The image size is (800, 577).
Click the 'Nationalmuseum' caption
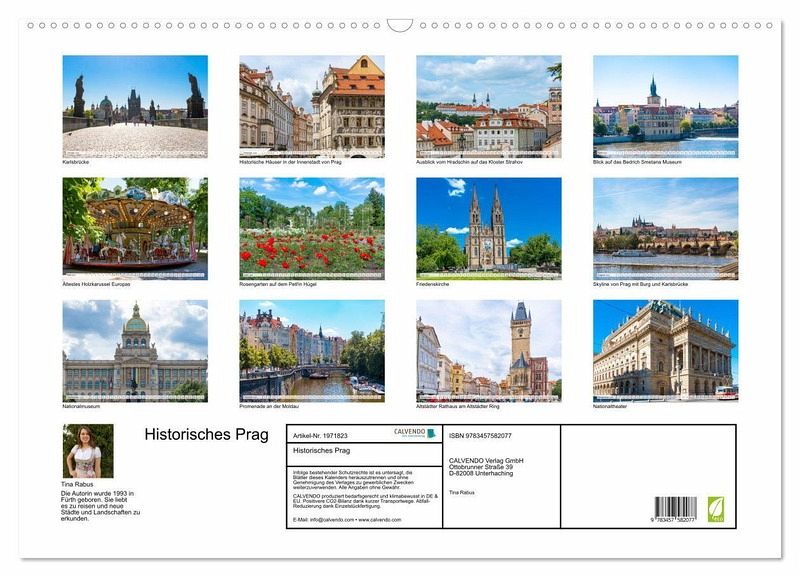[x=81, y=407]
